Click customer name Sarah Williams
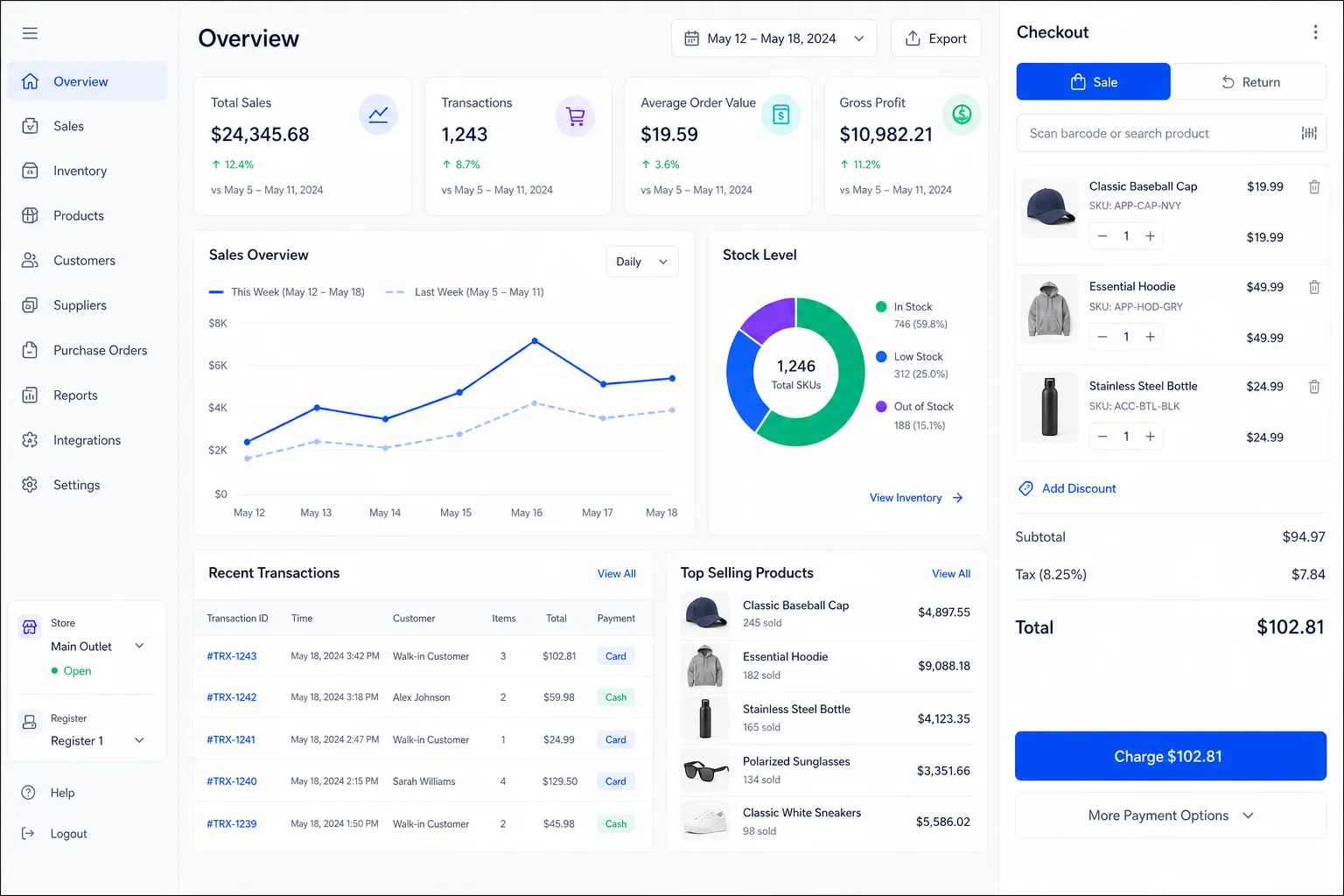1344x896 pixels. [x=424, y=781]
